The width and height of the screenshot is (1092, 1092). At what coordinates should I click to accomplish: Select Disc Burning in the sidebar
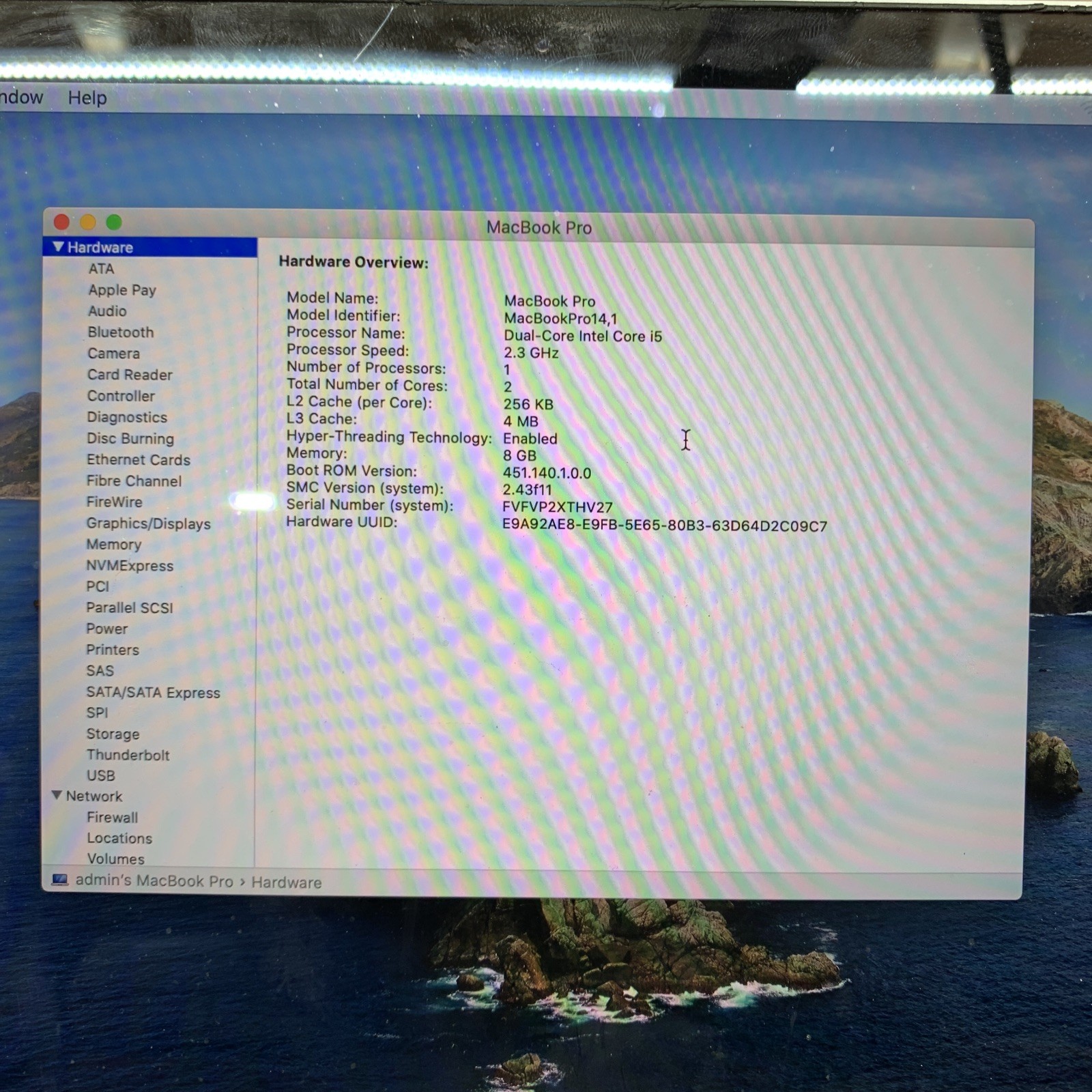[130, 438]
